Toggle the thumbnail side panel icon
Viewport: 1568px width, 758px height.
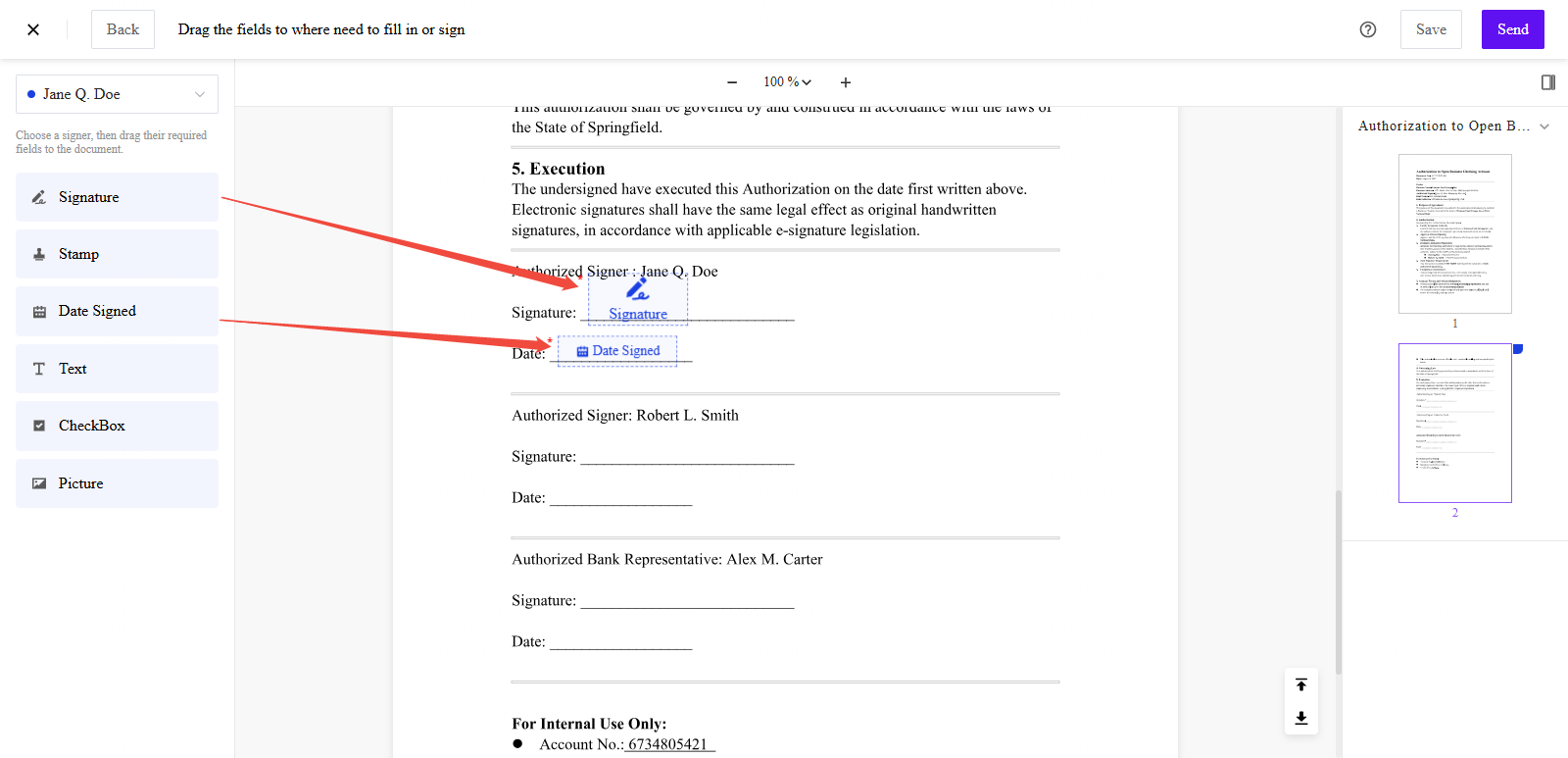click(x=1548, y=82)
